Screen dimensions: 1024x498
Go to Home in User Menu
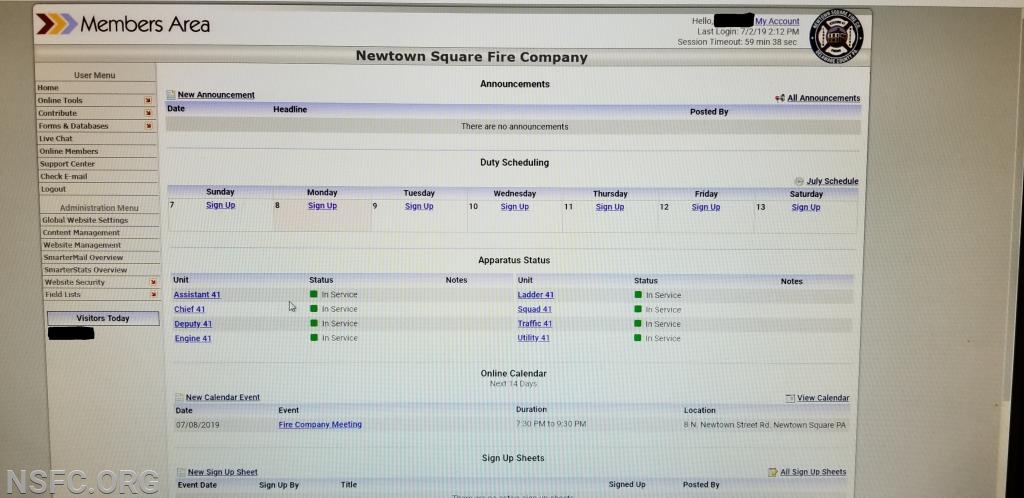coord(48,87)
